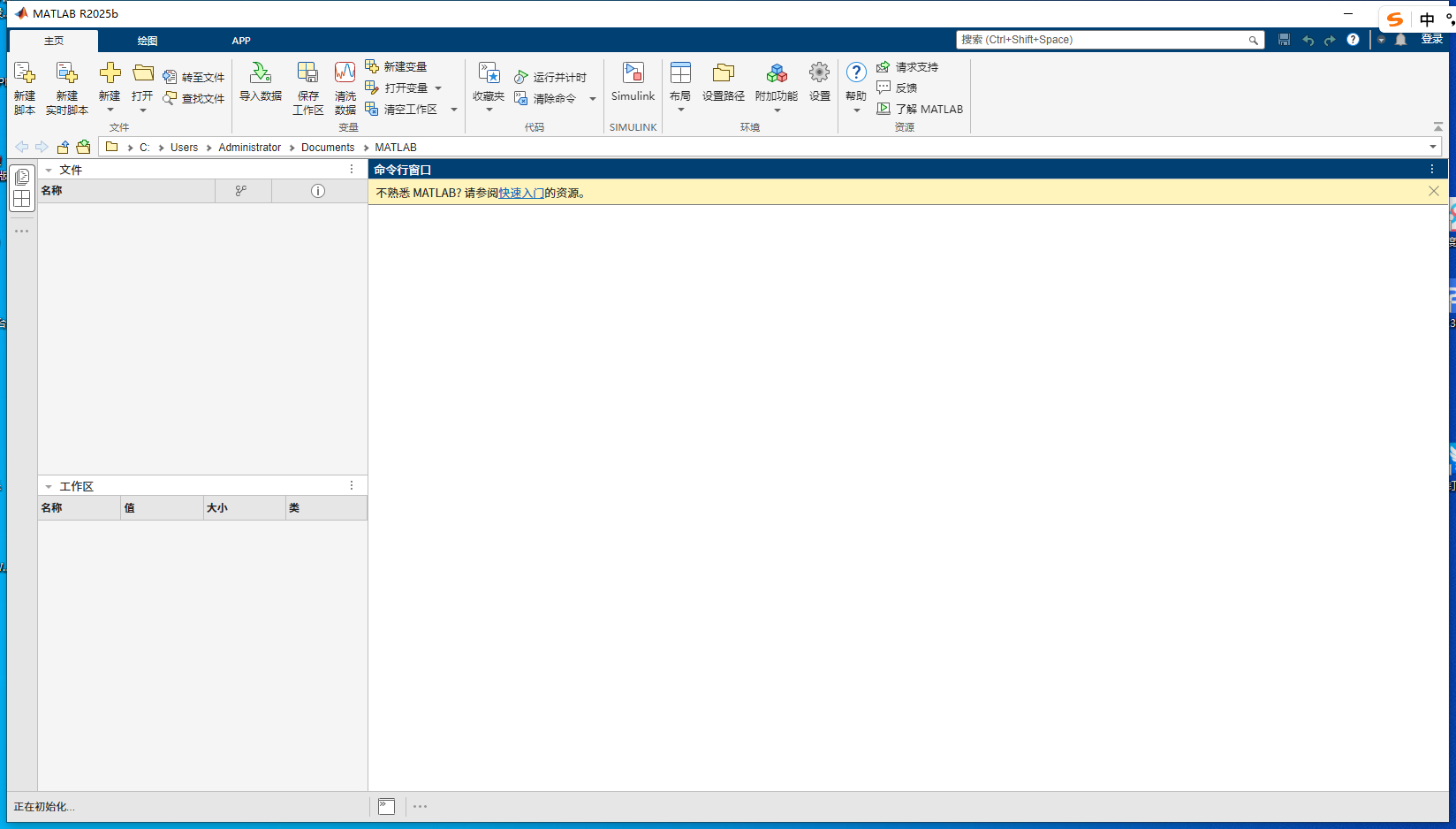The image size is (1456, 829).
Task: Open the 快速入门 (Quick Start) link
Action: [x=521, y=192]
